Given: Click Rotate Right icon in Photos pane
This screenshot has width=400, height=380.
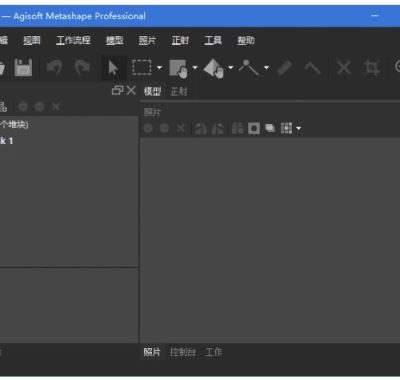Looking at the screenshot, I should click(218, 128).
